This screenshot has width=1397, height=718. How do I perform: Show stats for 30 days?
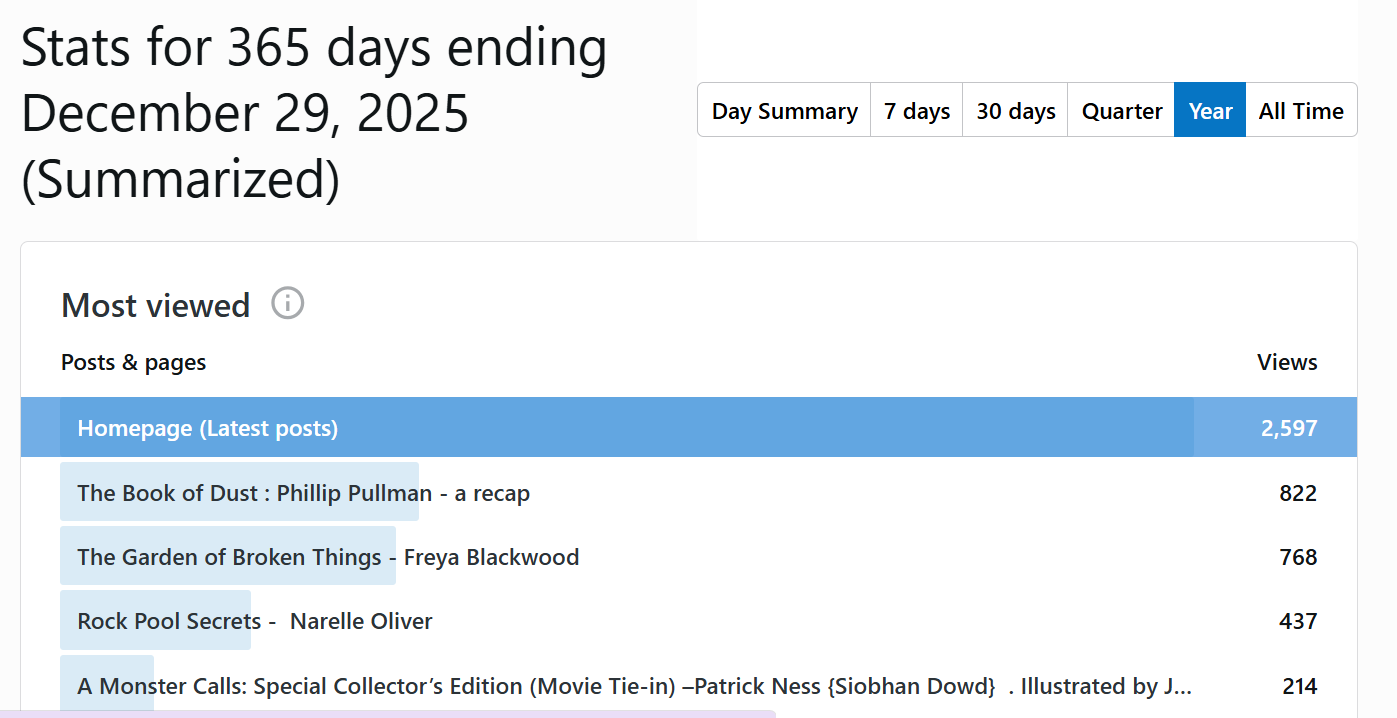(1015, 111)
